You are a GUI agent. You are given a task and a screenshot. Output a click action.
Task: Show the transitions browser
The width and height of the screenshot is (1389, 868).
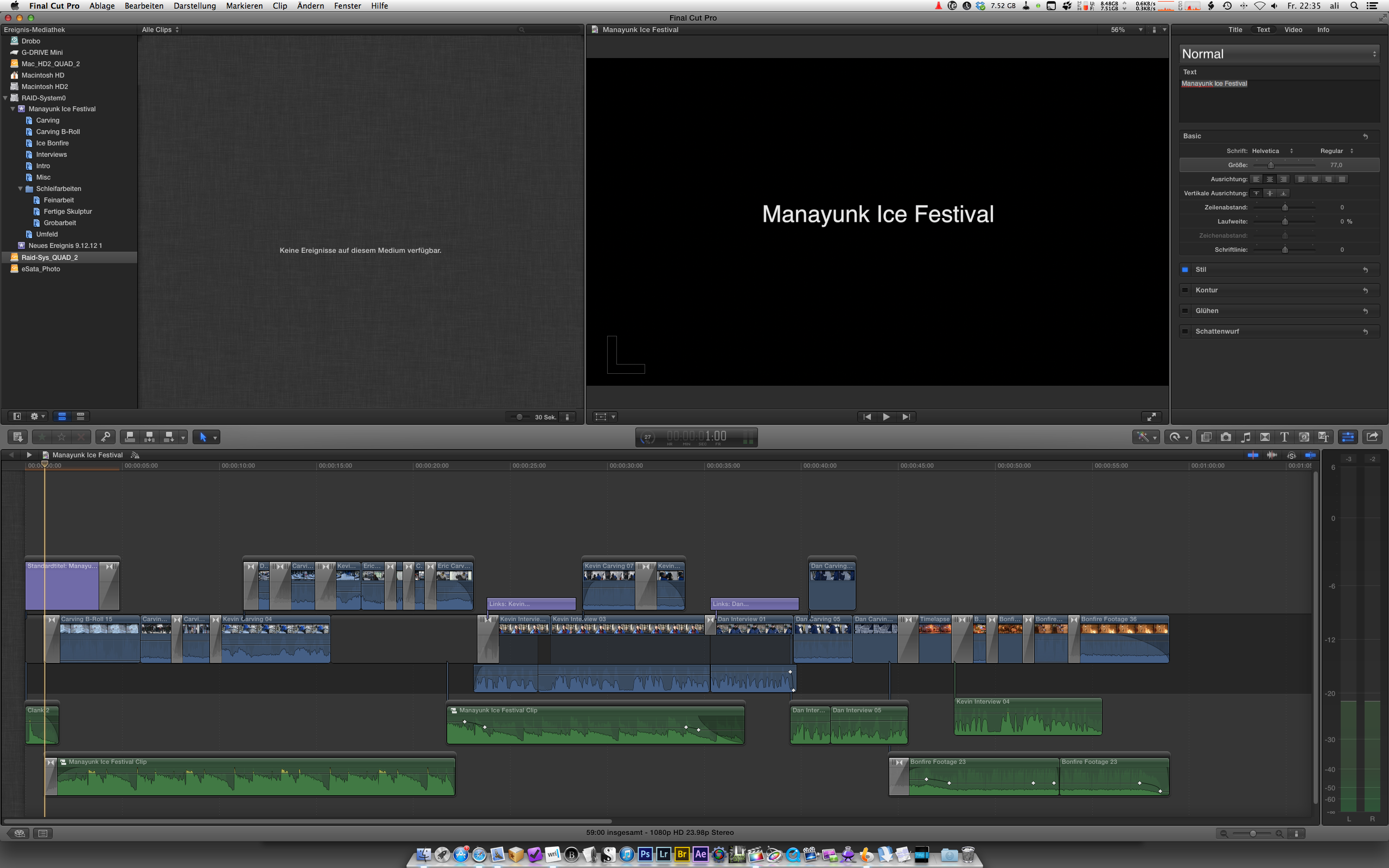(1265, 437)
